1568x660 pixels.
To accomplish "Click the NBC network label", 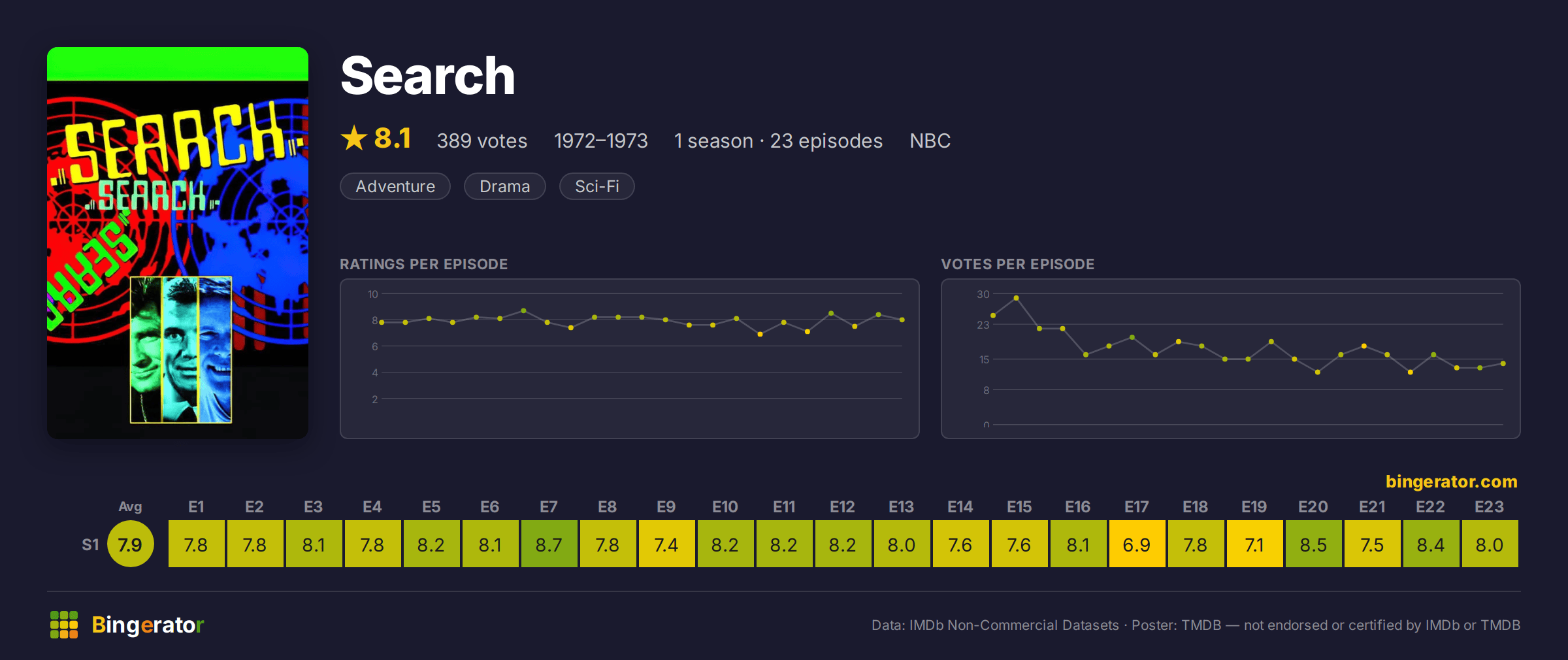I will (930, 140).
